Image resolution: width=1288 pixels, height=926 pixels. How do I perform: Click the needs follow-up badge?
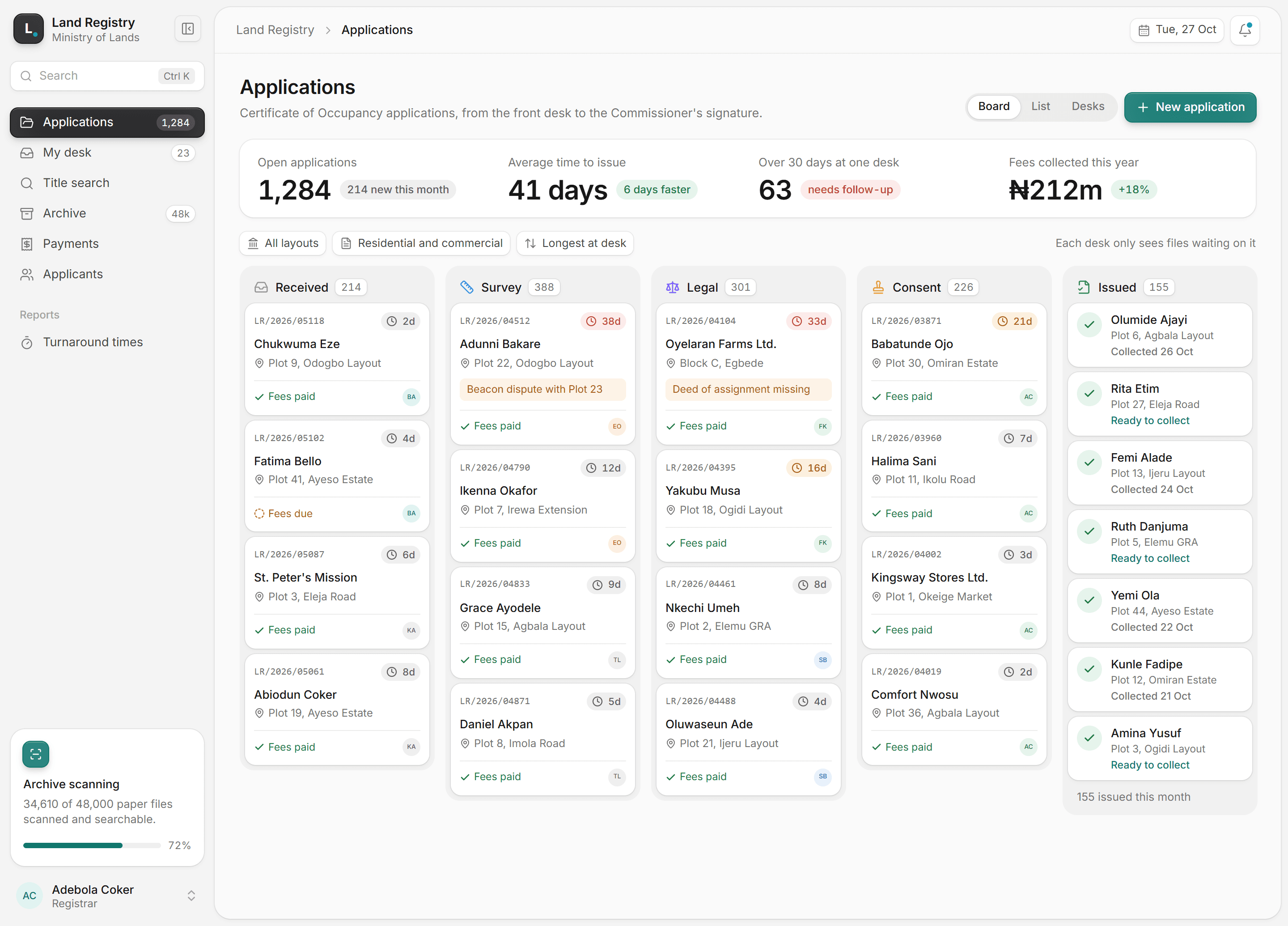[x=850, y=190]
